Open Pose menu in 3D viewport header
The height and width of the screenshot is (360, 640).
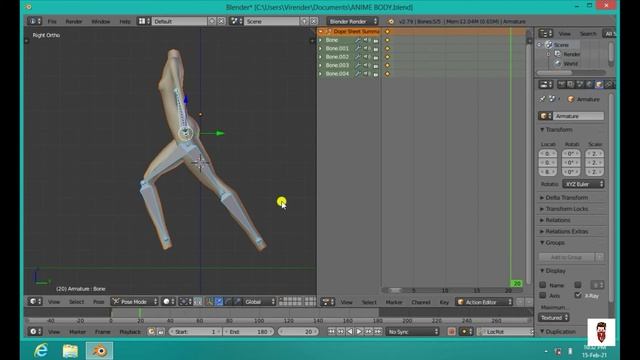[99, 302]
